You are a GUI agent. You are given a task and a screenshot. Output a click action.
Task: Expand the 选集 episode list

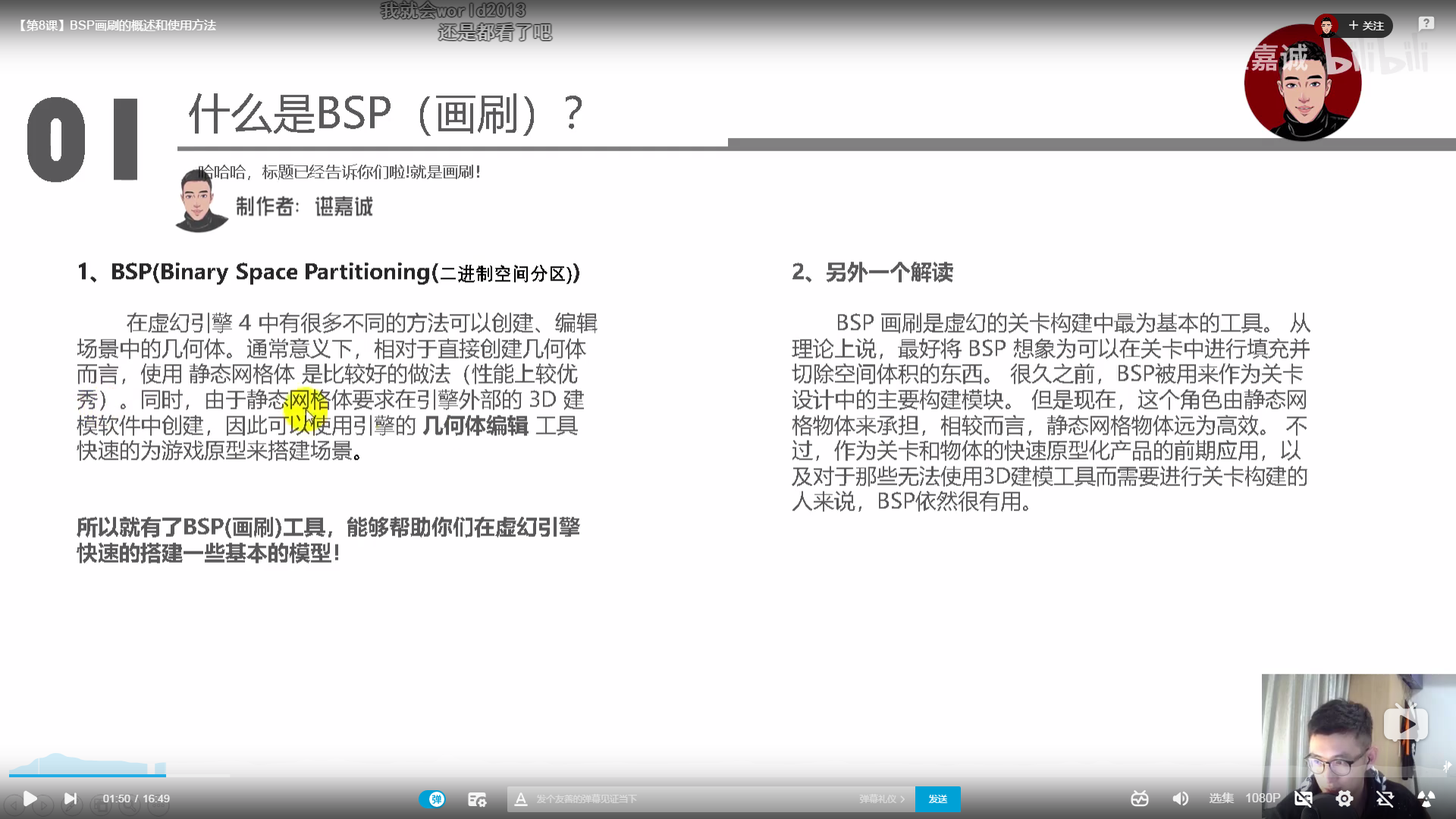[x=1221, y=798]
